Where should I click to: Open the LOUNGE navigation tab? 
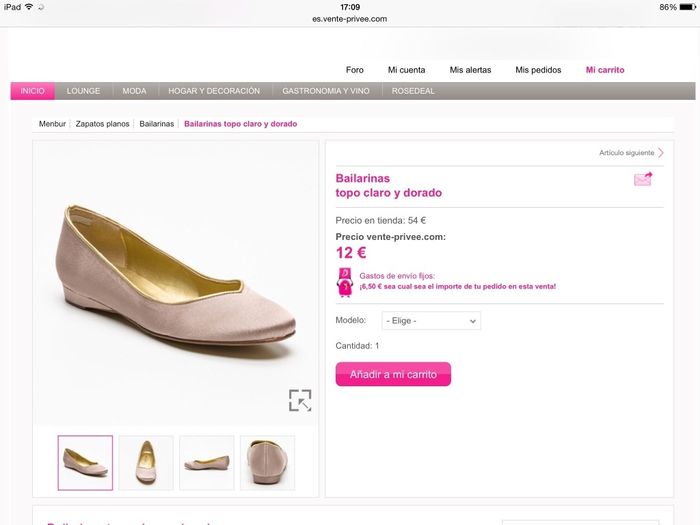click(83, 91)
